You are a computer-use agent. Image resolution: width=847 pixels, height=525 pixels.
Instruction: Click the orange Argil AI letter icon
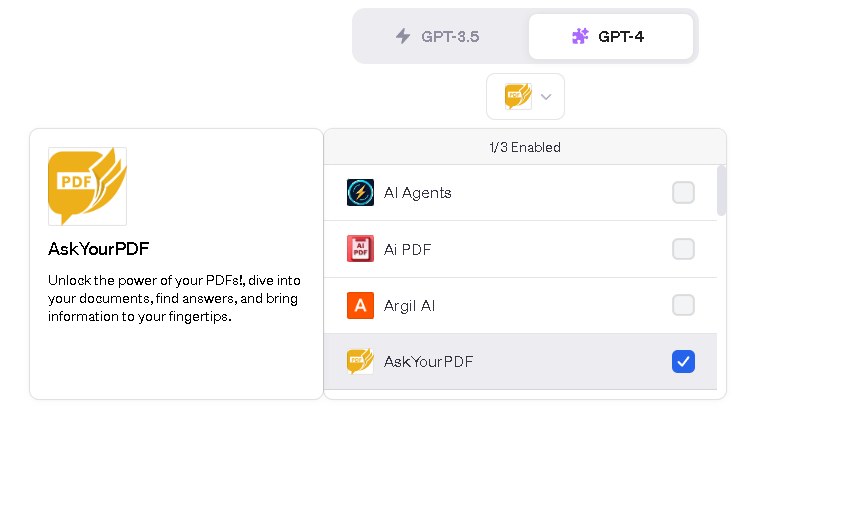coord(360,306)
